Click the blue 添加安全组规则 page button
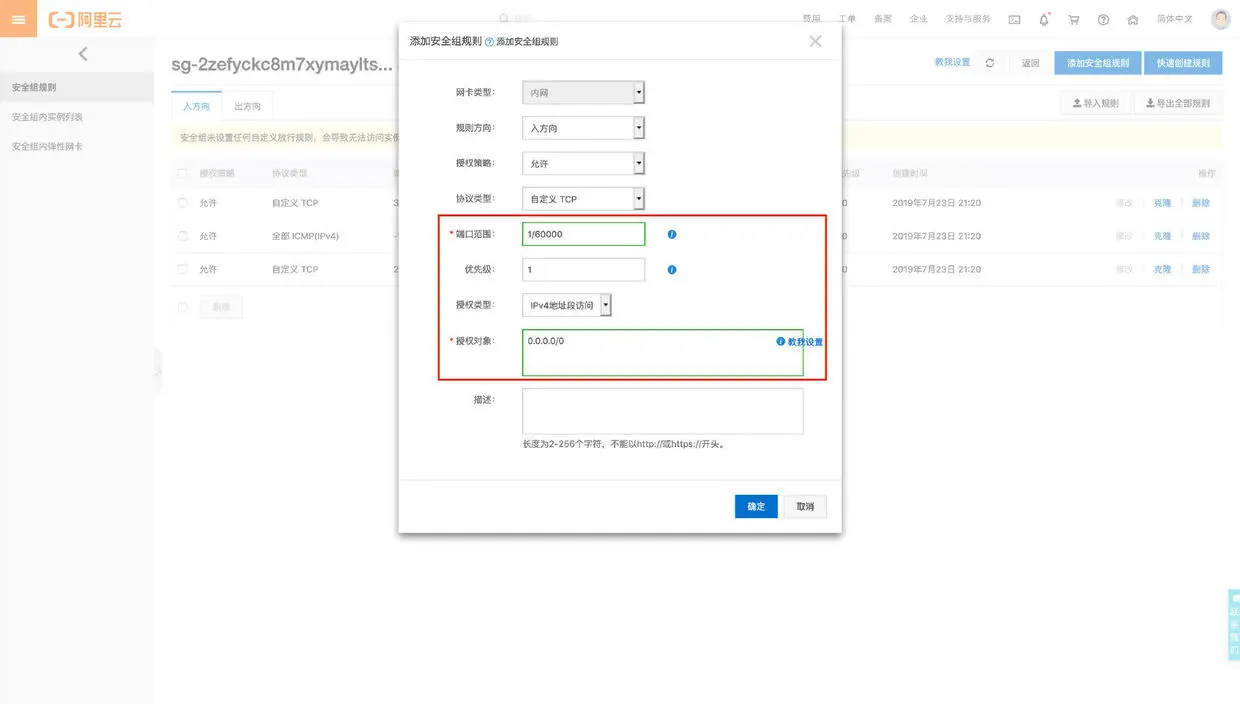Image resolution: width=1240 pixels, height=704 pixels. (x=1097, y=63)
